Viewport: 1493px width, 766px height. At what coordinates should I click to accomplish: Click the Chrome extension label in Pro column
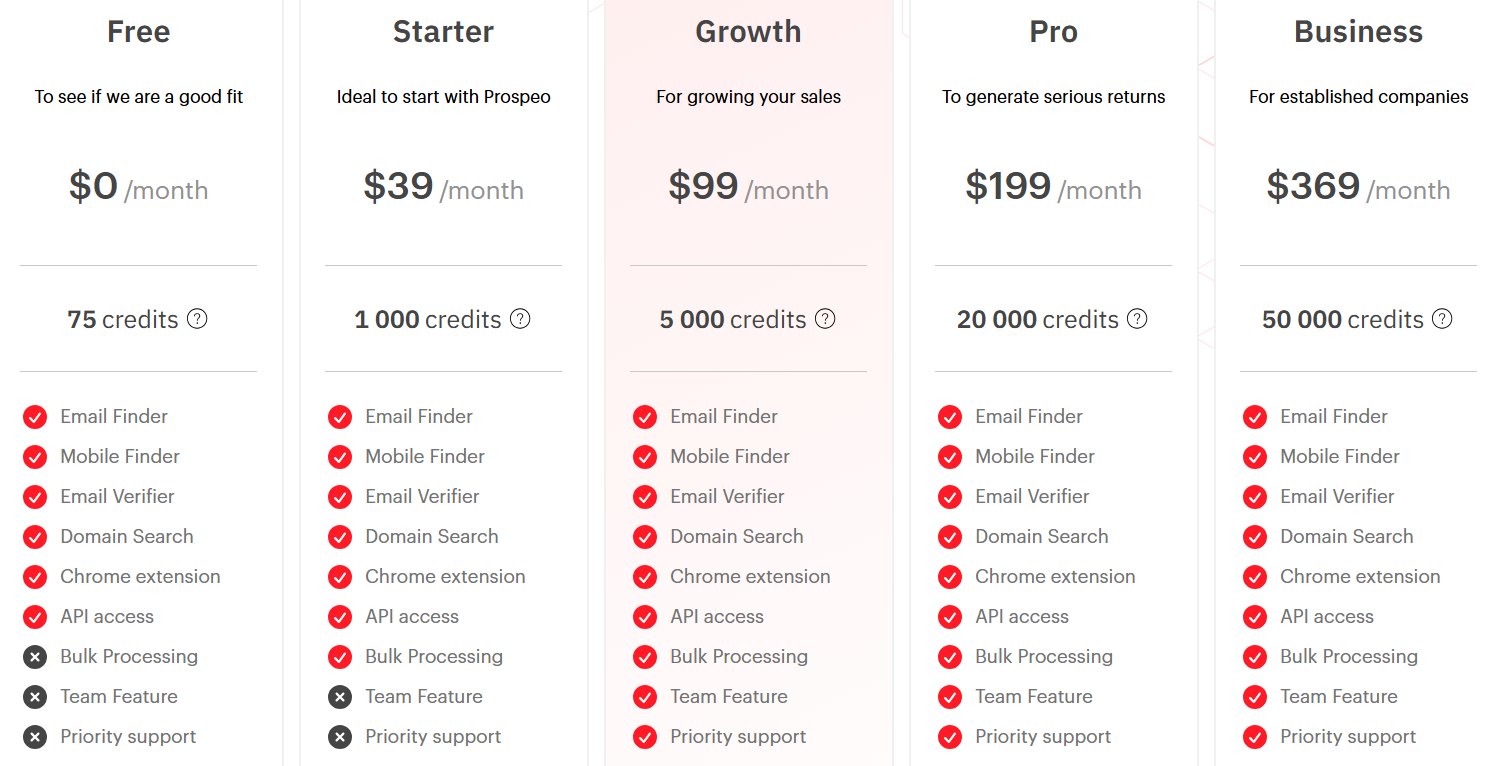click(1055, 576)
